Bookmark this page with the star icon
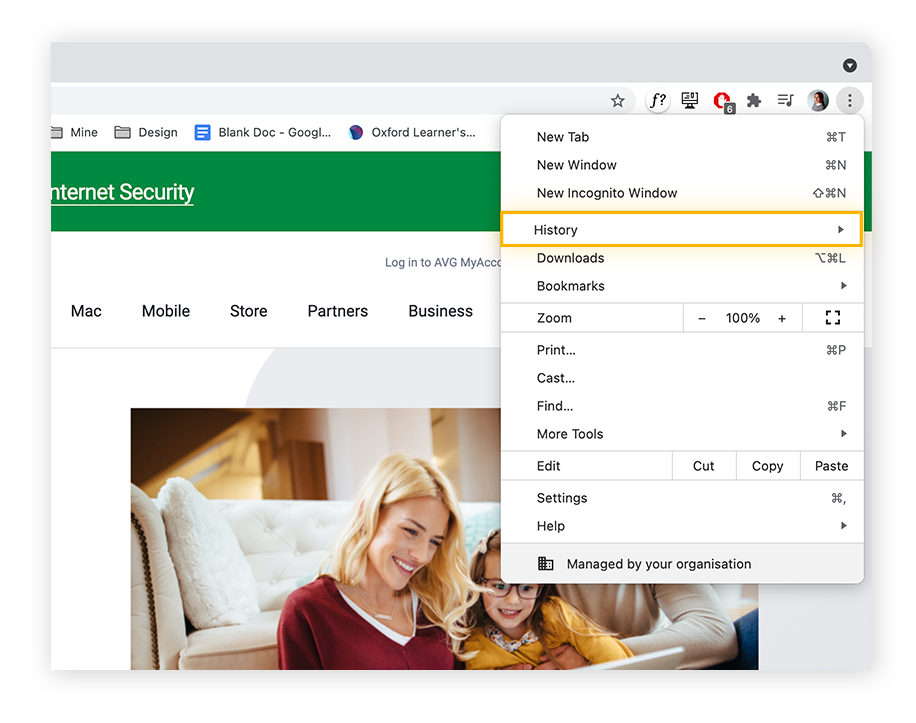This screenshot has height=723, width=916. (x=617, y=101)
